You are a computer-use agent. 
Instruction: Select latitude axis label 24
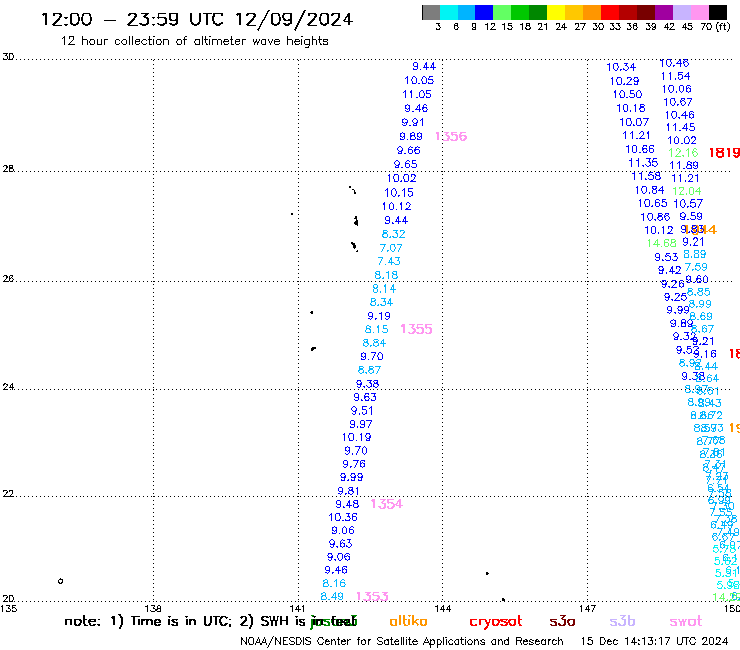click(x=8, y=387)
